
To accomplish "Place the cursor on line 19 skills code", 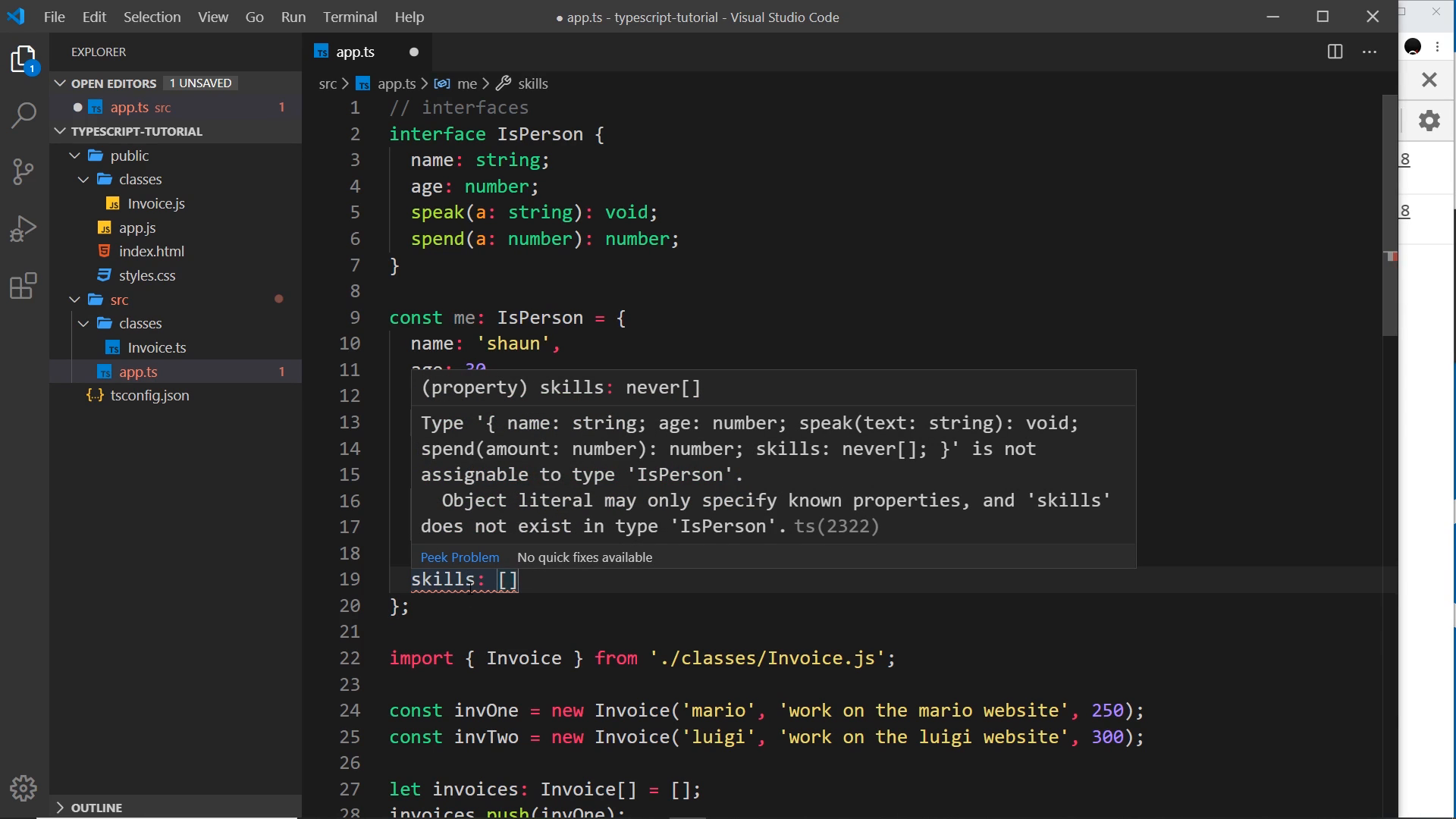I will pyautogui.click(x=464, y=579).
